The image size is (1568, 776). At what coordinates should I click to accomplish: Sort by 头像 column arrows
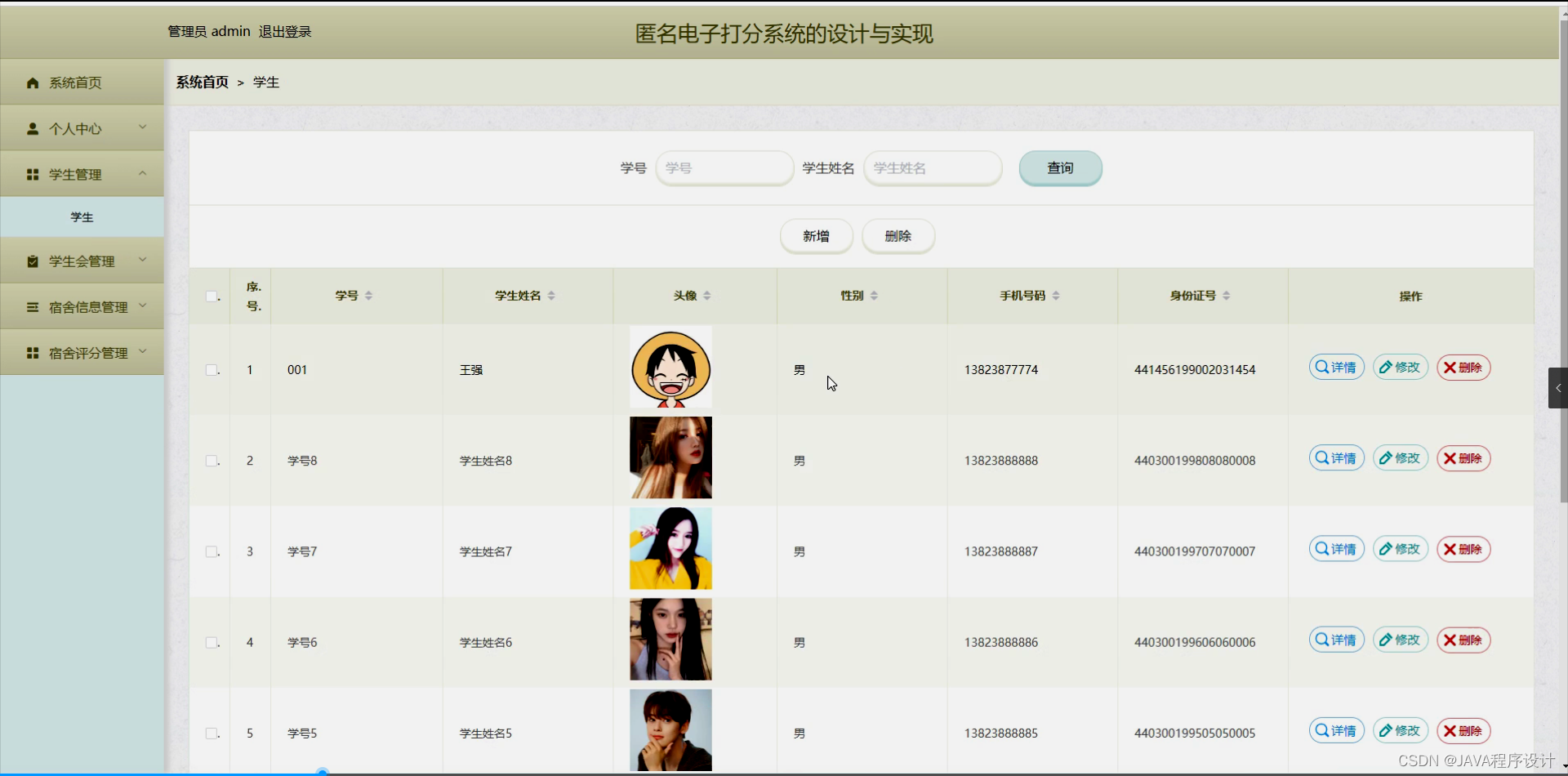tap(707, 296)
